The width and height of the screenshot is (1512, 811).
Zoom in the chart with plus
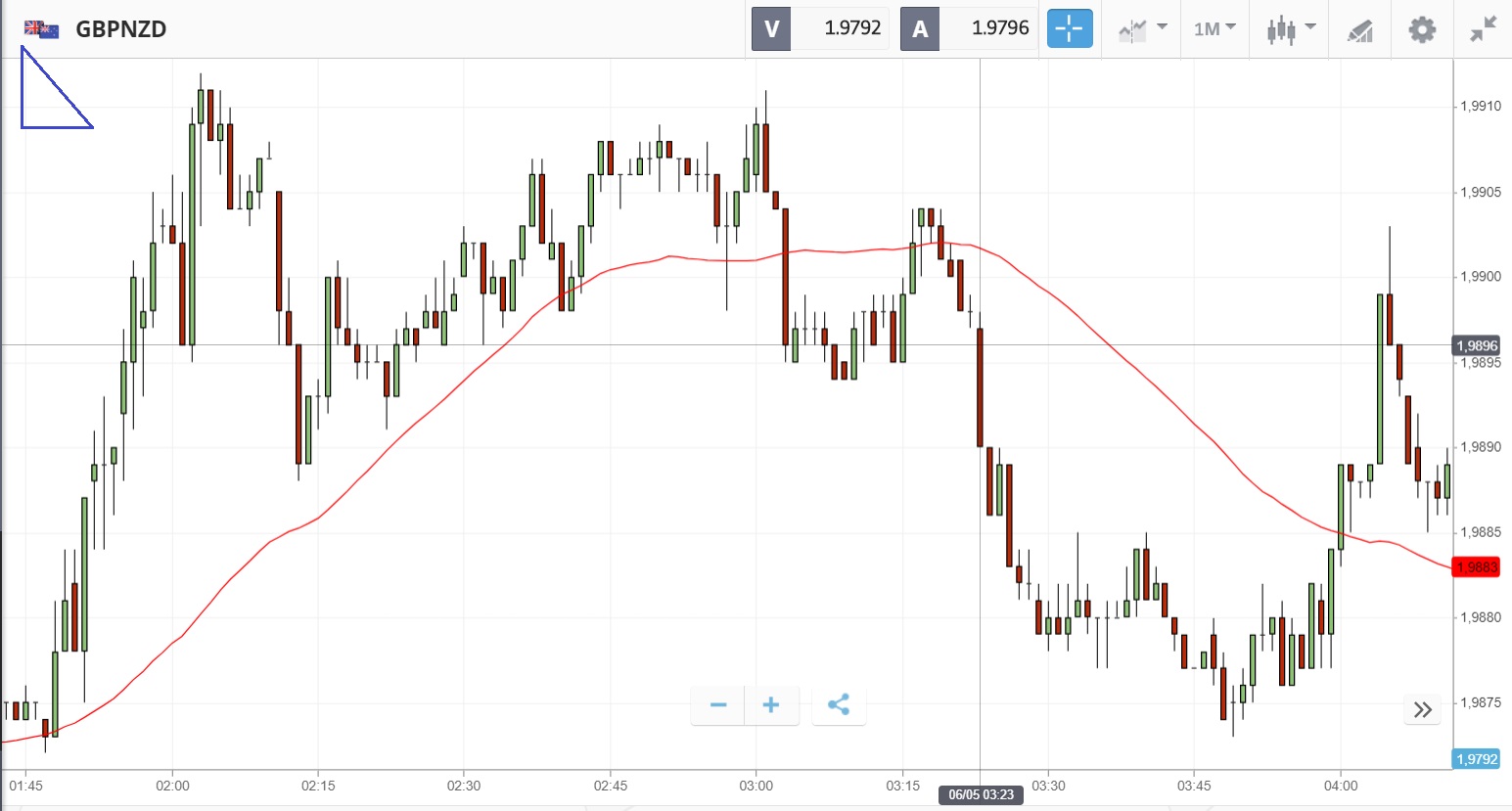[x=771, y=705]
